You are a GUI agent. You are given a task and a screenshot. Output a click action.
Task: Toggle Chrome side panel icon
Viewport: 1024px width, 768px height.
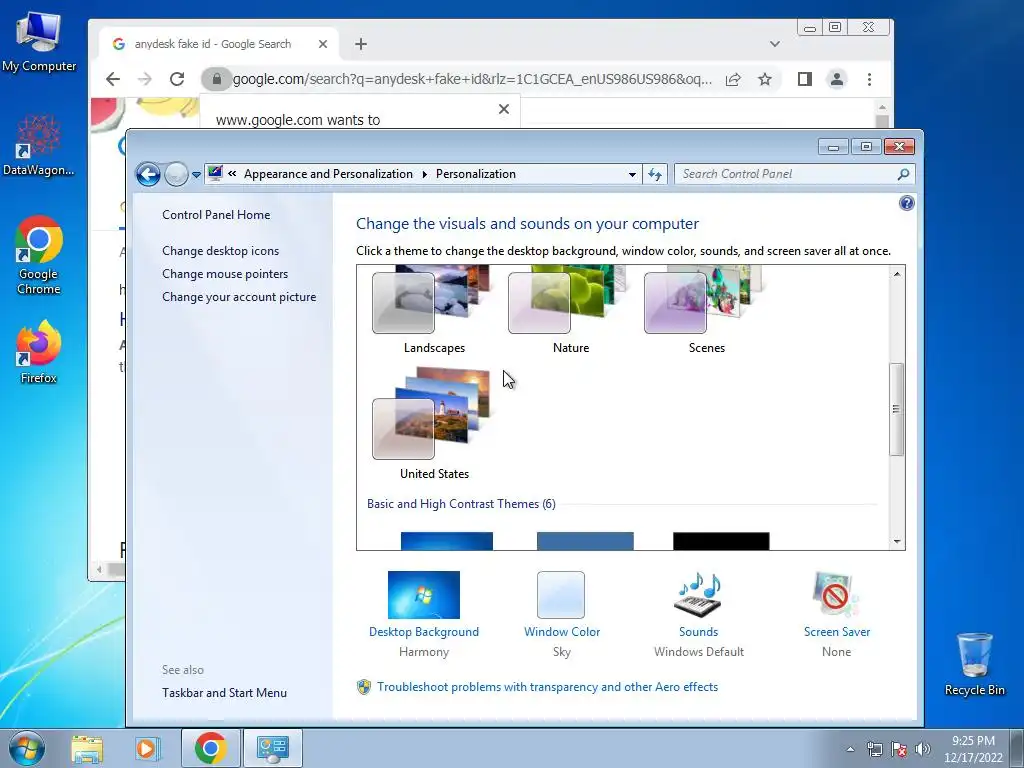tap(805, 79)
